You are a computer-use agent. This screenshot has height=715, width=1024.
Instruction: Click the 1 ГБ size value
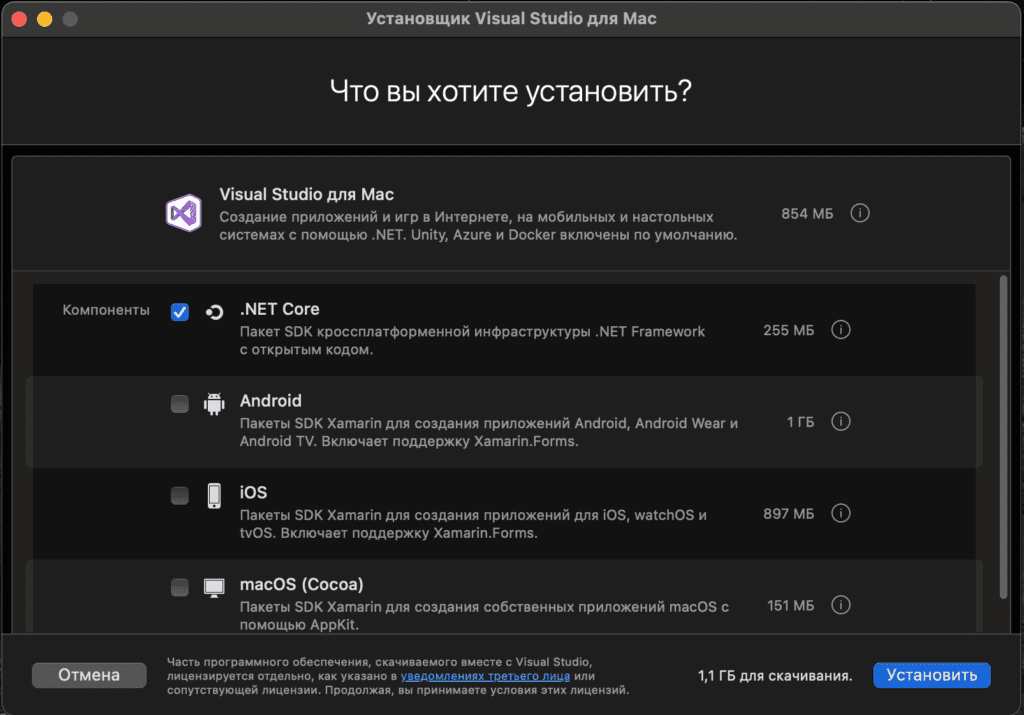[801, 422]
